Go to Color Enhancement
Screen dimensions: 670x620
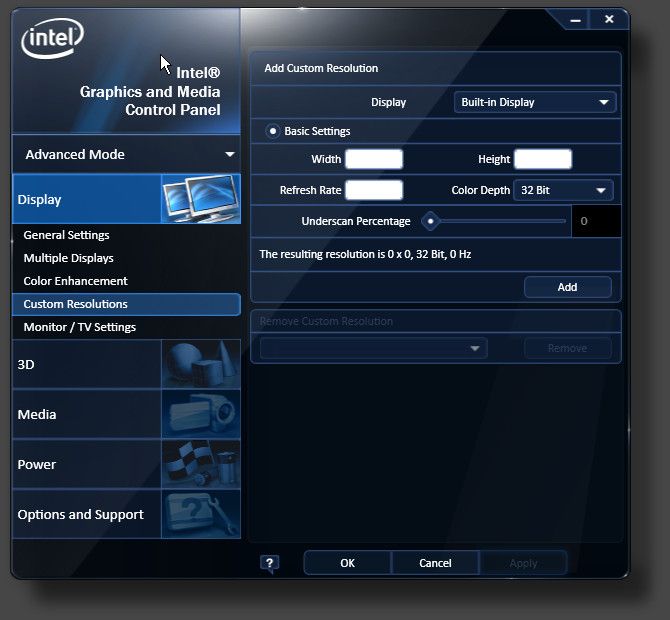click(76, 281)
